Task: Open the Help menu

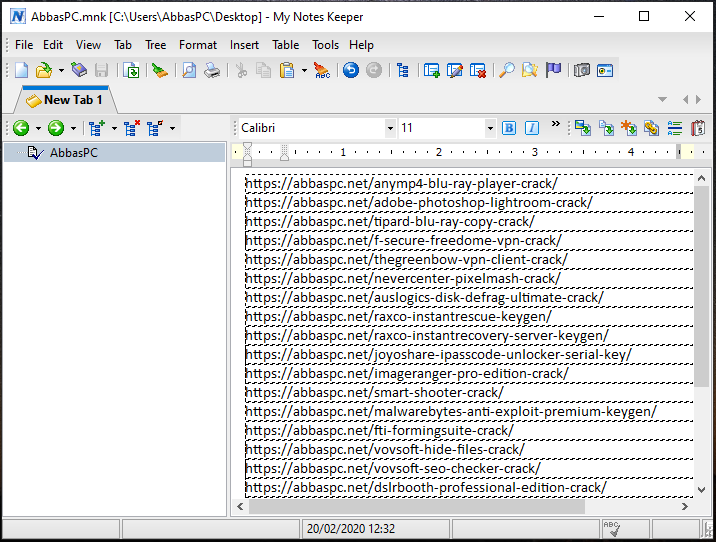Action: click(361, 45)
